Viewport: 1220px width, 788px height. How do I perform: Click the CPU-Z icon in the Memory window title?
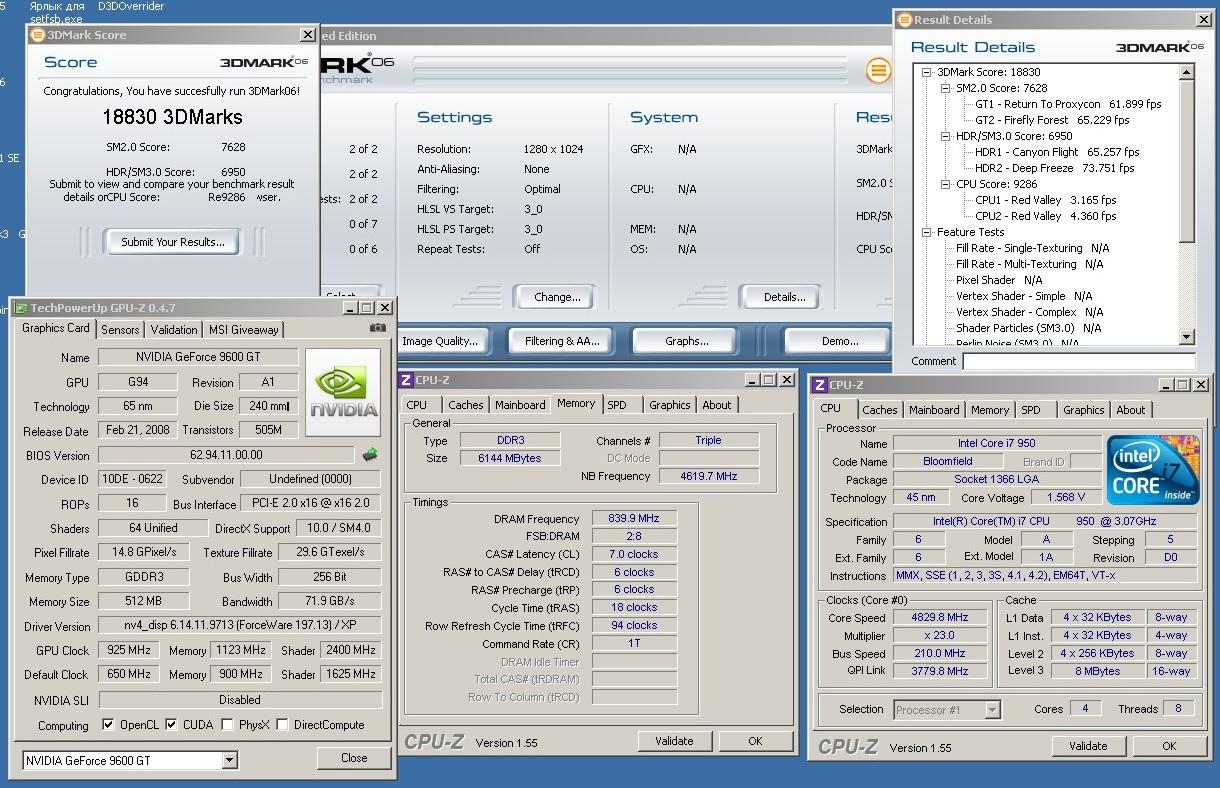point(406,380)
